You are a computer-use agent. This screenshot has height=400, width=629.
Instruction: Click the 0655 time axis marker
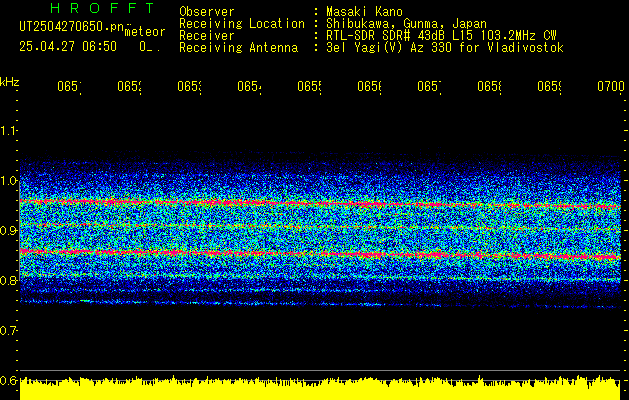(x=309, y=86)
